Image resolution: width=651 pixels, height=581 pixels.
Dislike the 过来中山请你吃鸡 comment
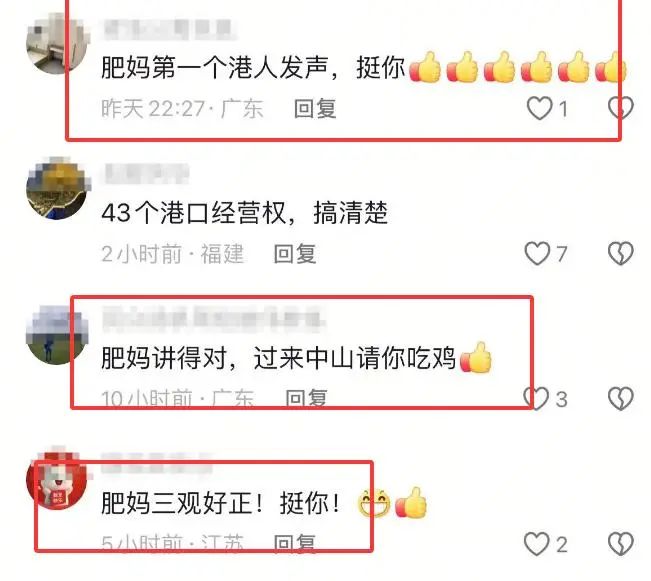[x=620, y=399]
